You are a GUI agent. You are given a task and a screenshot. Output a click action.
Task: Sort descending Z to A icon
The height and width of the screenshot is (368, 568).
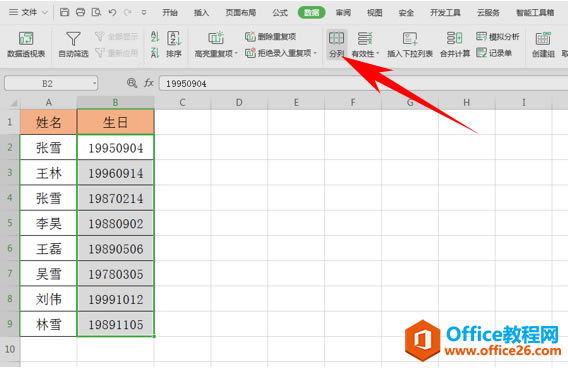tap(155, 53)
